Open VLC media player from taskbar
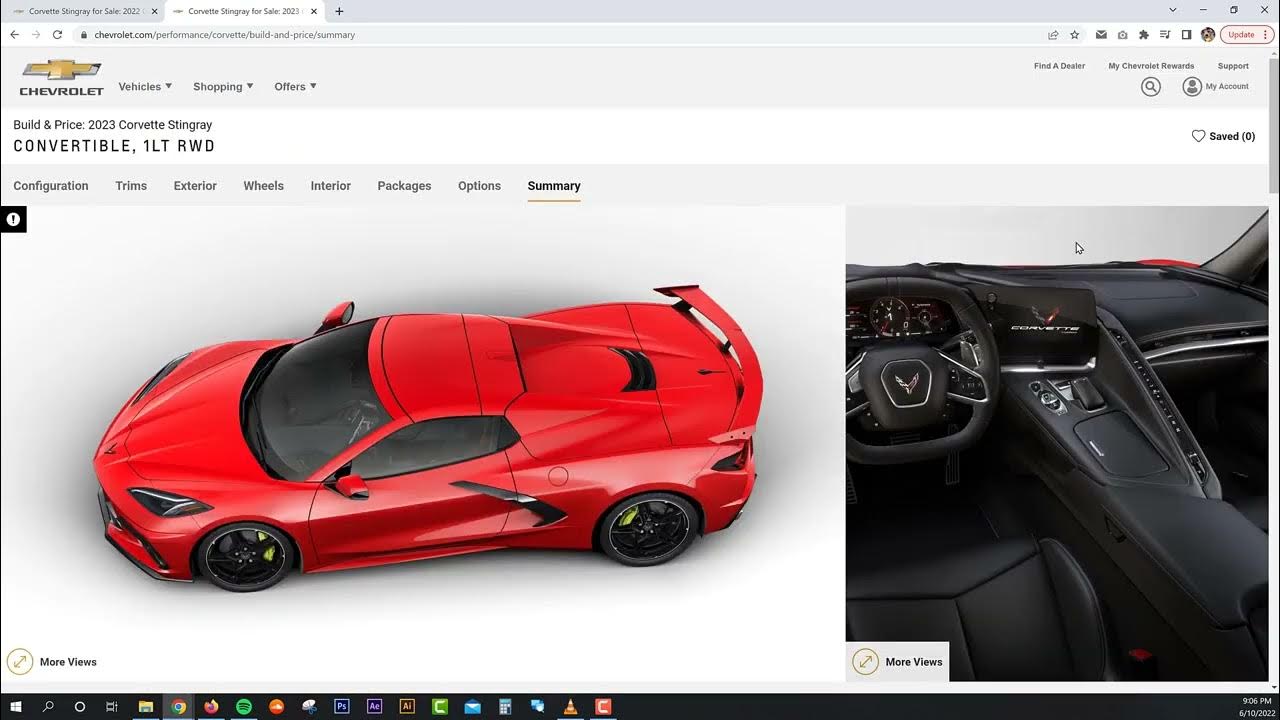The image size is (1280, 720). click(x=570, y=706)
